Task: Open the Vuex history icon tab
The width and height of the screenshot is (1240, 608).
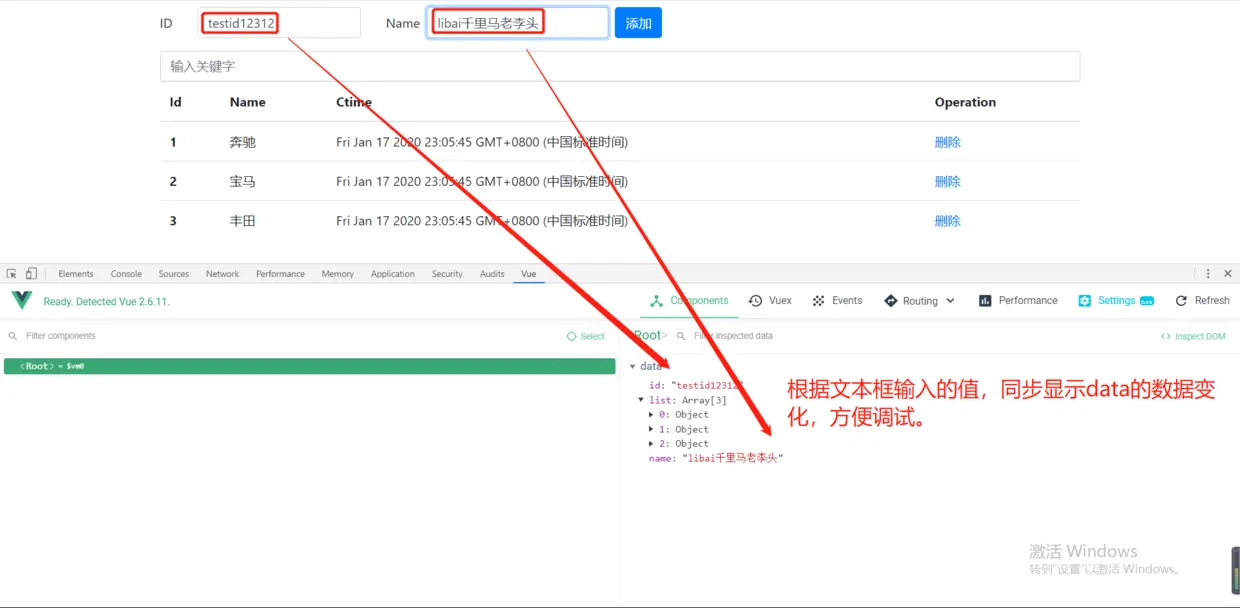Action: [770, 300]
